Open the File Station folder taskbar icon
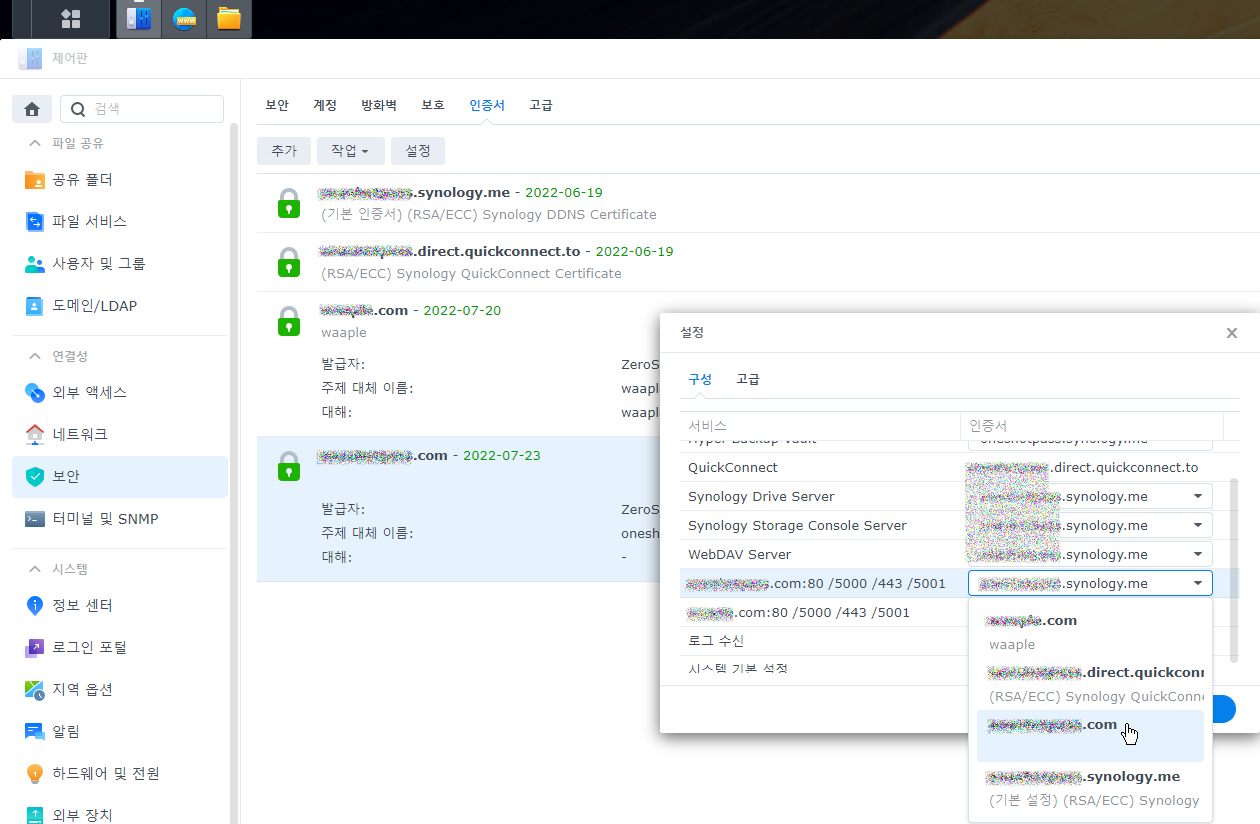 pos(229,18)
